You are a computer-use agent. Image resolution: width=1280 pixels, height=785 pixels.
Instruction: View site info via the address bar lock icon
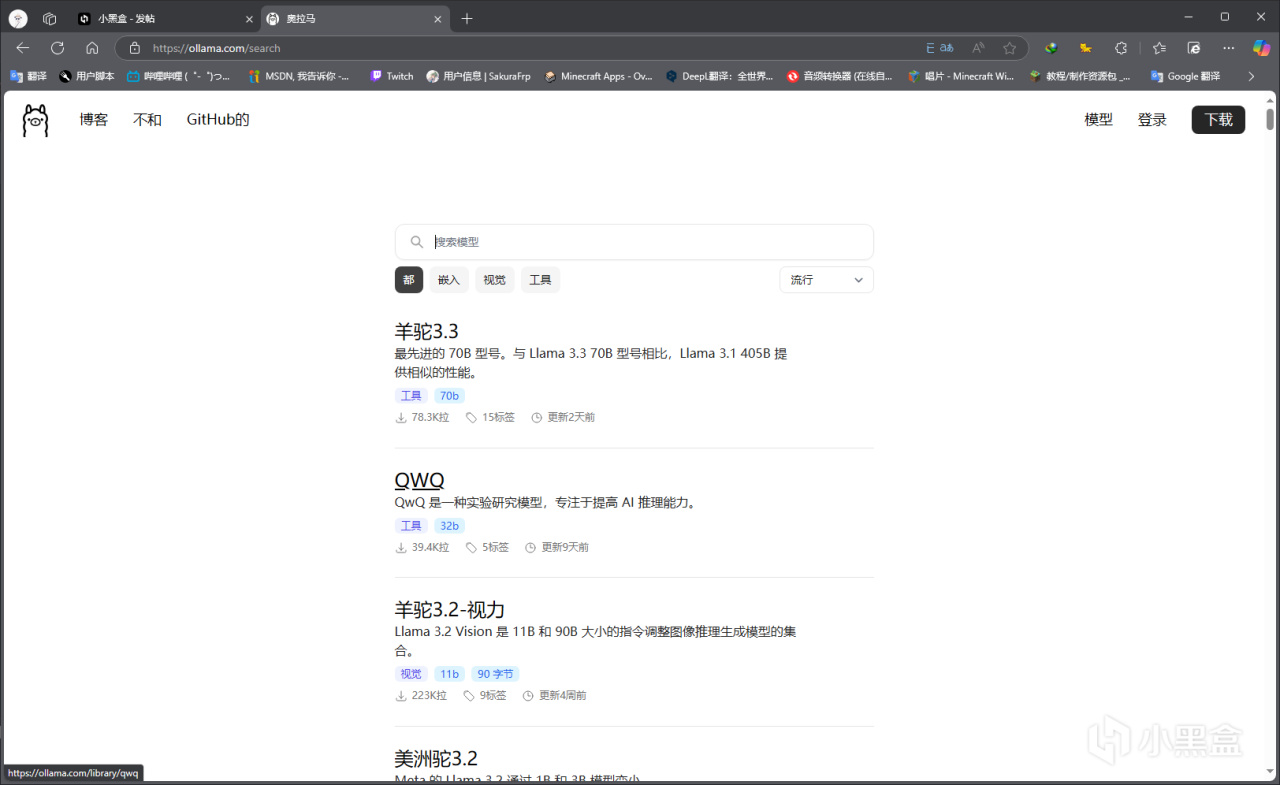[135, 48]
